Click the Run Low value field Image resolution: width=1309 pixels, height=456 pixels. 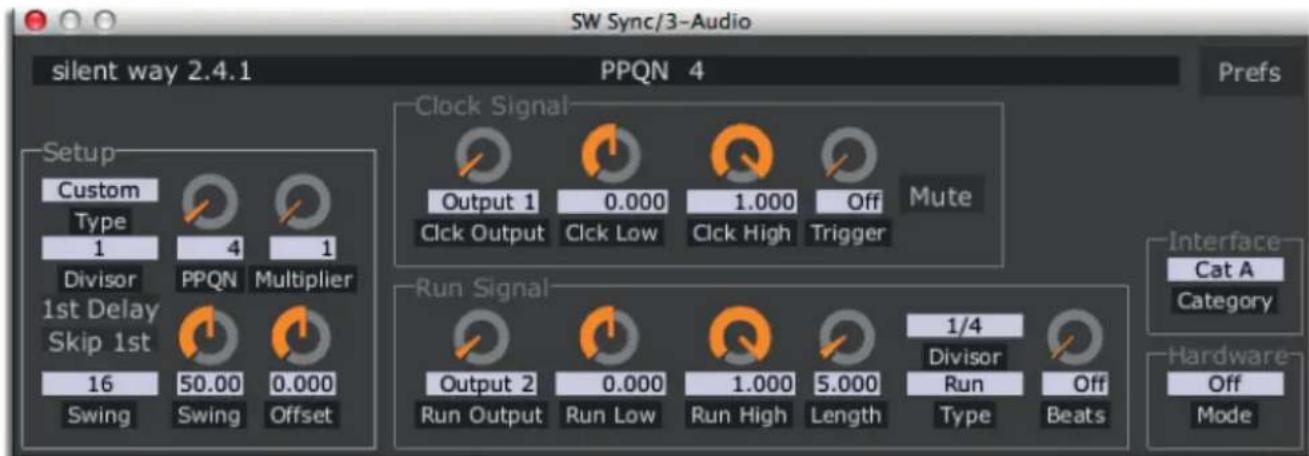(x=612, y=384)
